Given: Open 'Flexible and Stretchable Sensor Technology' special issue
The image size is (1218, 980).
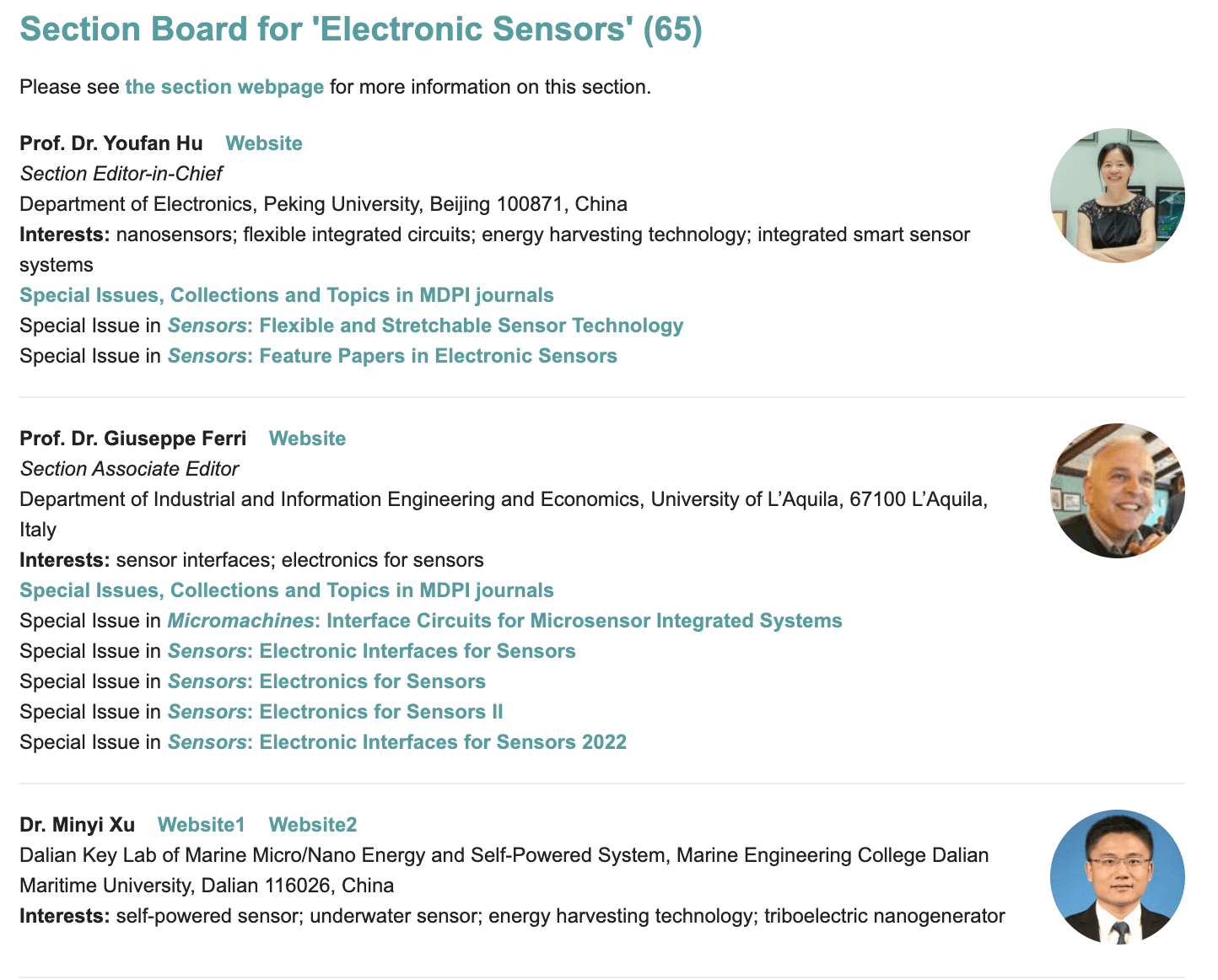Looking at the screenshot, I should click(471, 326).
